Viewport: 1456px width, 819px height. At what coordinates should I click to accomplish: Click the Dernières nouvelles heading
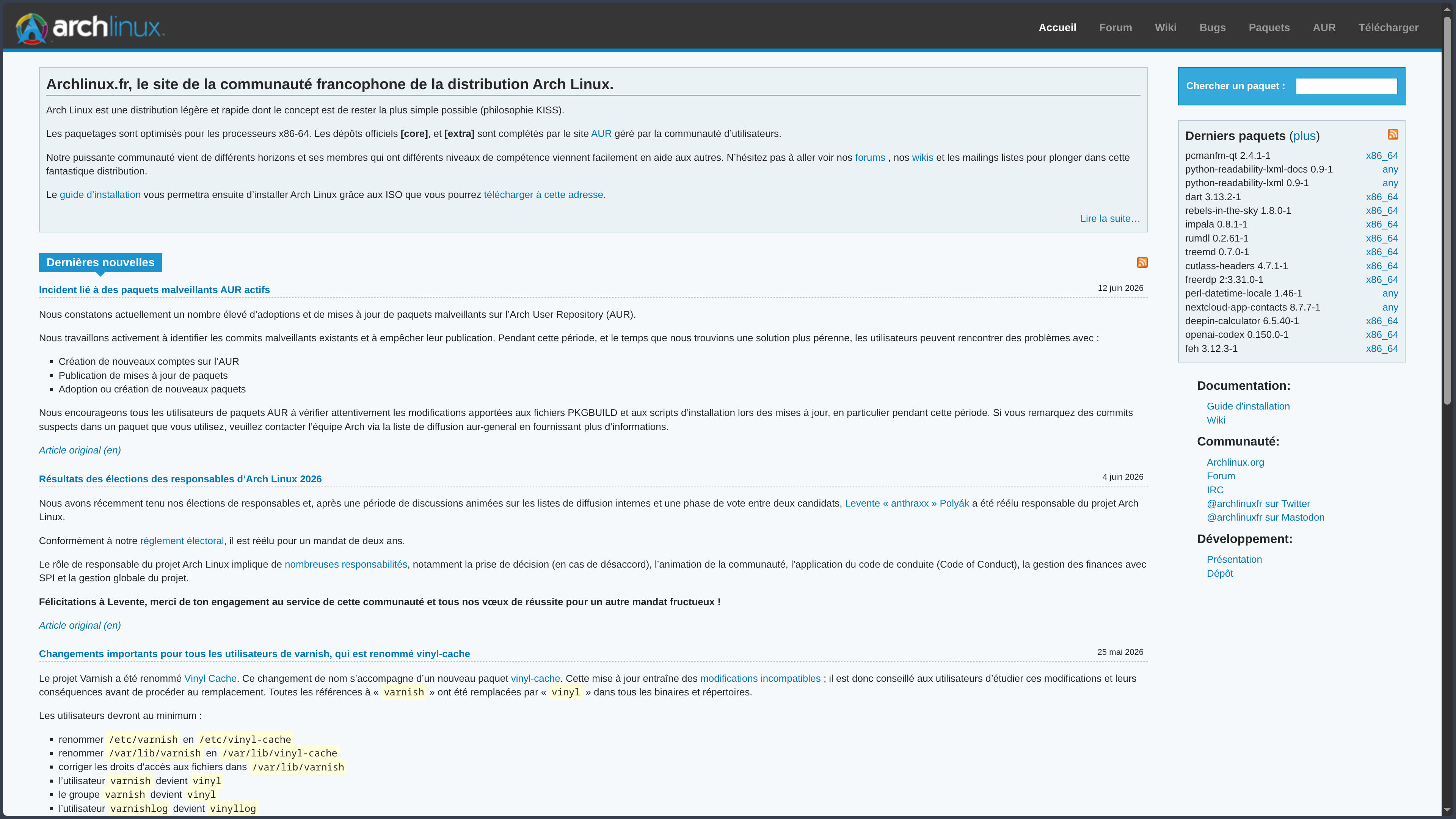[100, 262]
